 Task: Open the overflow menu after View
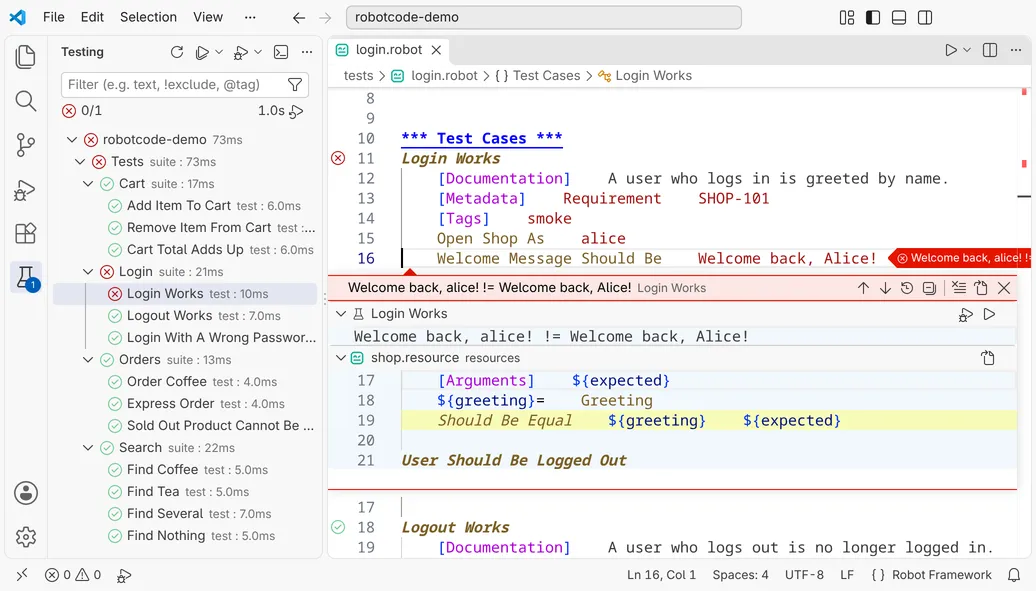(250, 17)
